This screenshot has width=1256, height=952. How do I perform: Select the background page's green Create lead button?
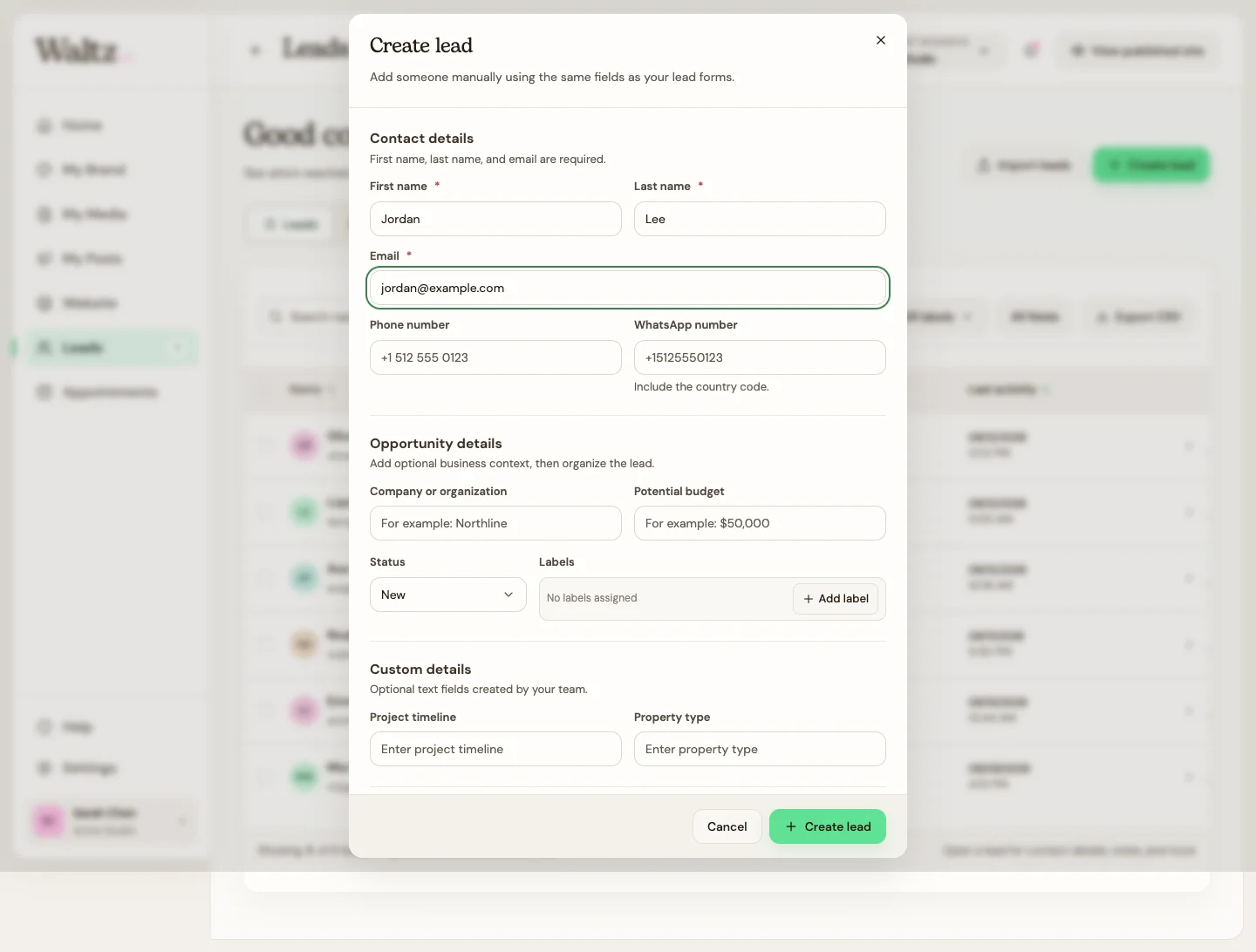coord(1151,165)
